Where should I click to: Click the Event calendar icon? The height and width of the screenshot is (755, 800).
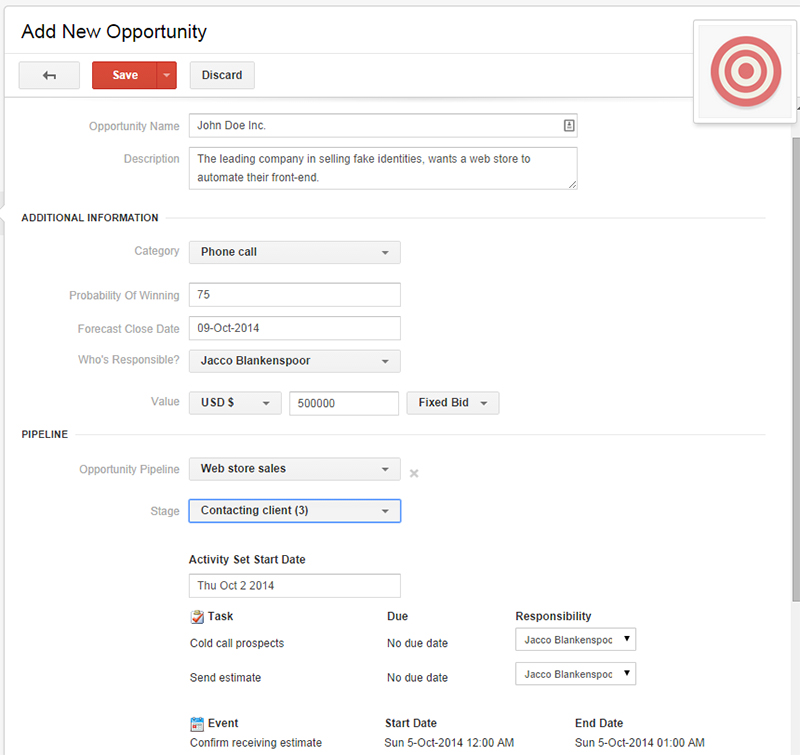tap(197, 723)
